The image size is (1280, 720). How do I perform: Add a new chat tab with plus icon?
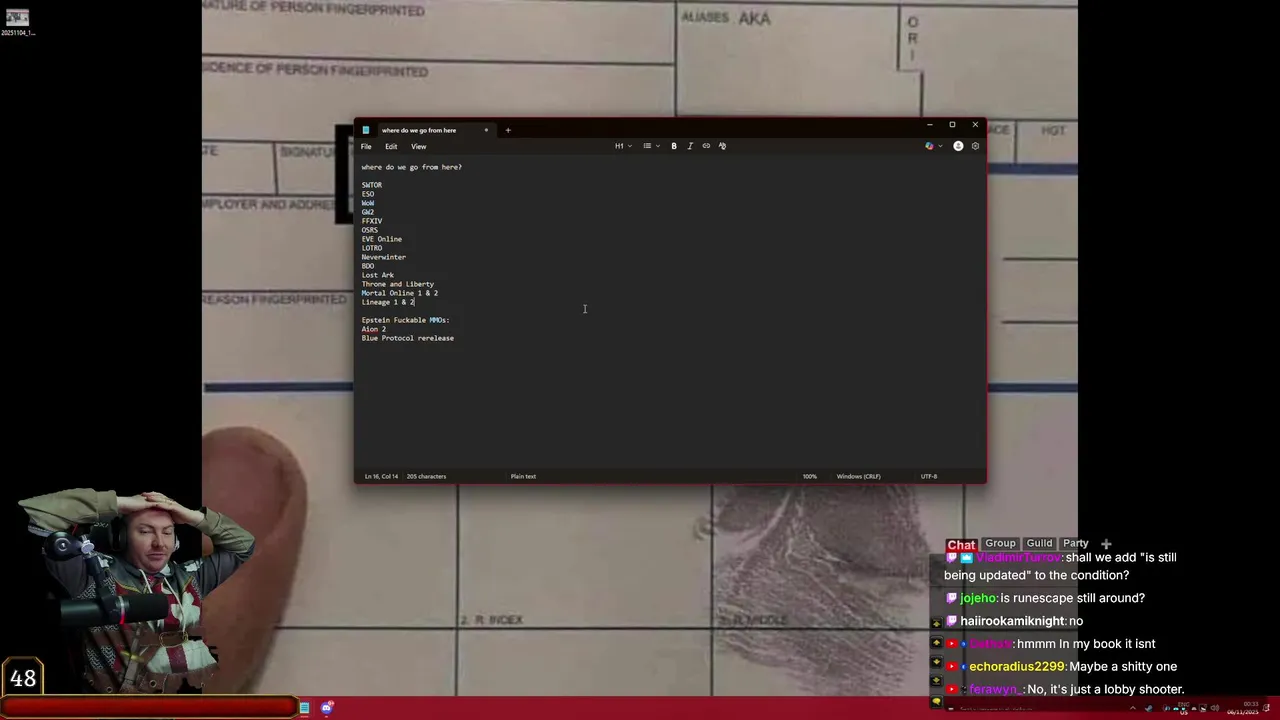pos(1106,544)
